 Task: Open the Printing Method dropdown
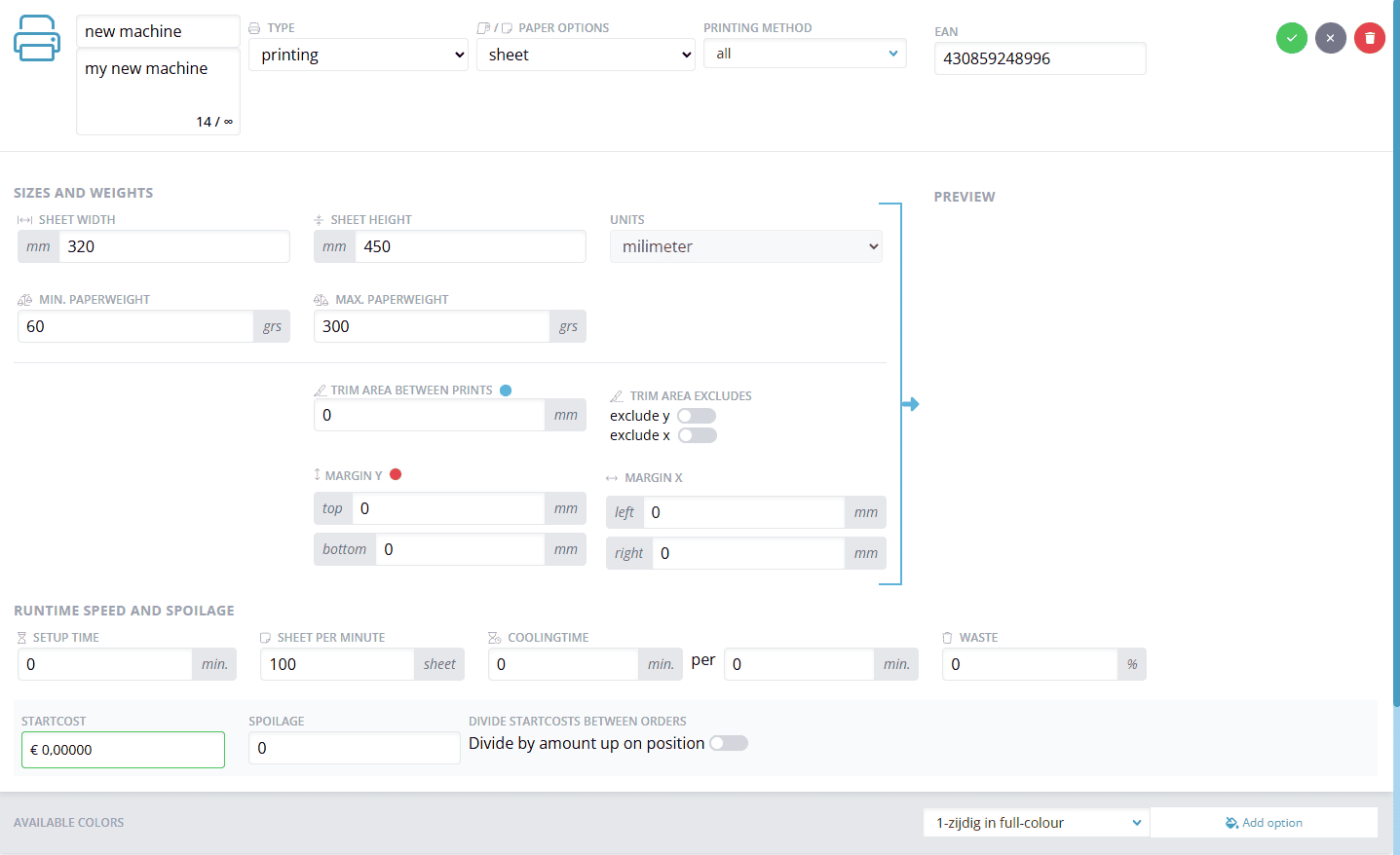[x=805, y=54]
